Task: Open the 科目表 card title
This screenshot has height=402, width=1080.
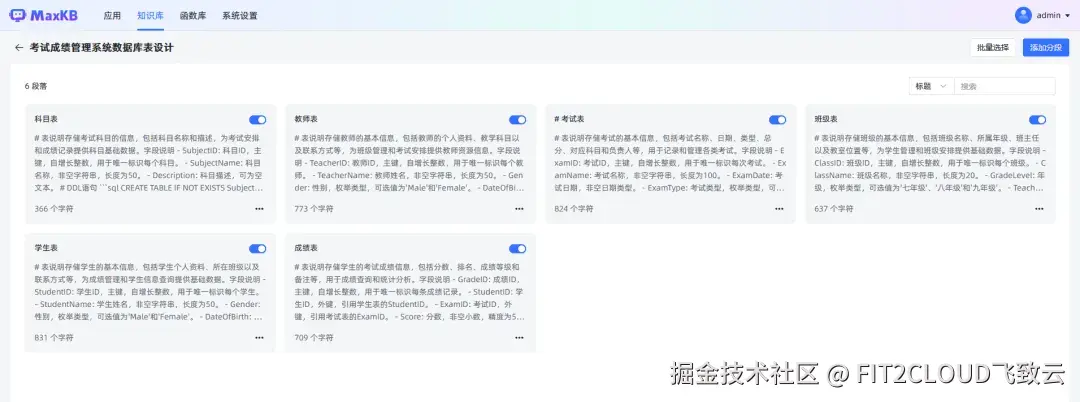Action: pos(45,119)
